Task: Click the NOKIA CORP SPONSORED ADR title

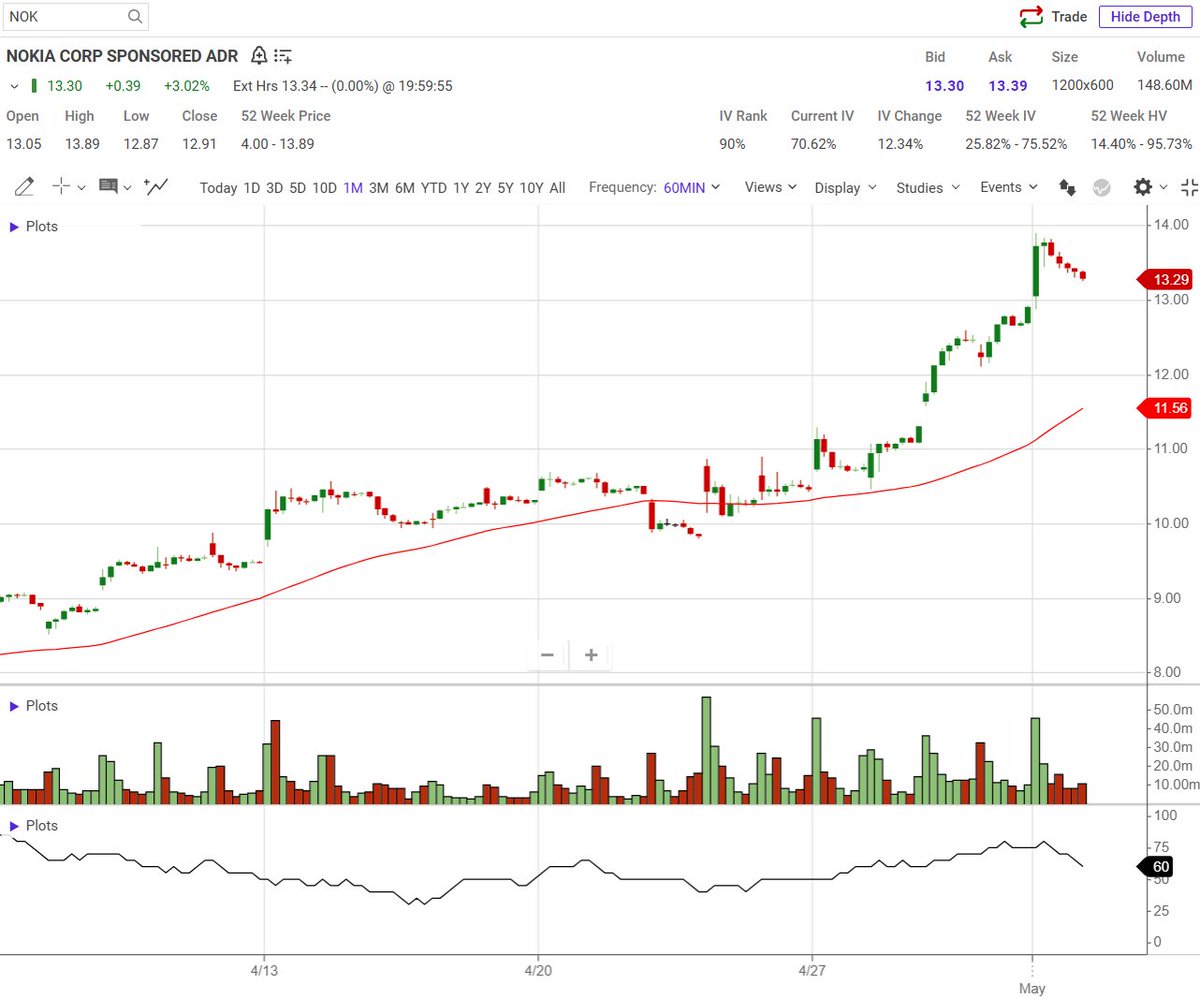Action: (122, 56)
